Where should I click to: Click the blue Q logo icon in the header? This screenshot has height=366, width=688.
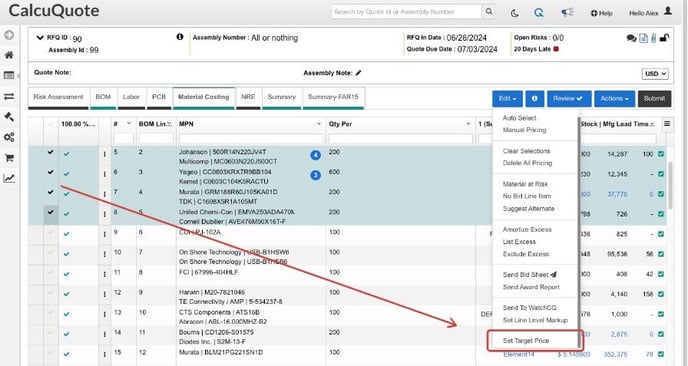[539, 13]
